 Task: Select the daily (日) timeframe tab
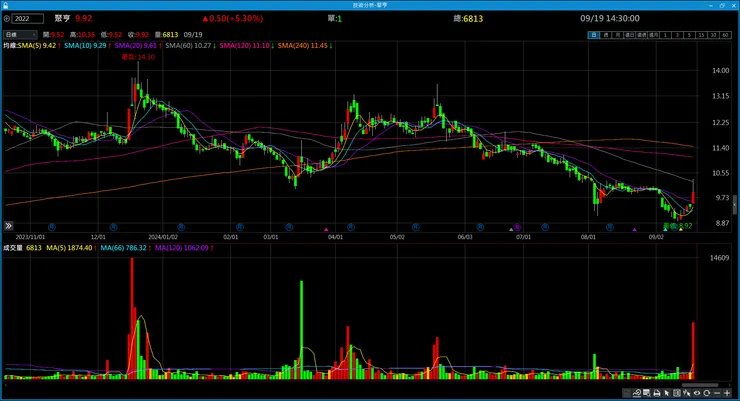pyautogui.click(x=594, y=35)
